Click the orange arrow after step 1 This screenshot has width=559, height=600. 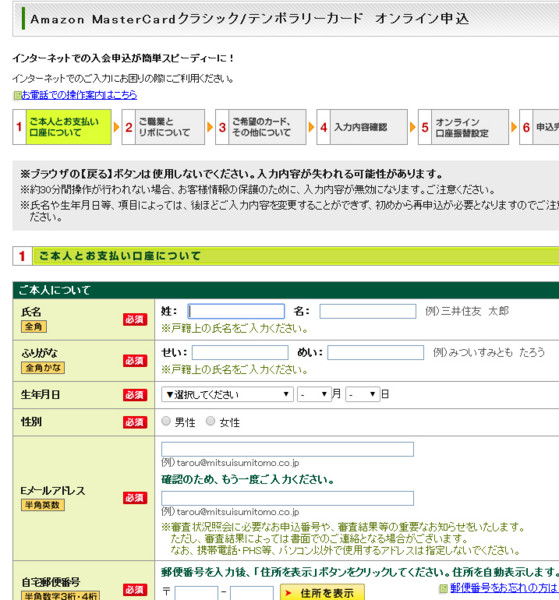[117, 127]
